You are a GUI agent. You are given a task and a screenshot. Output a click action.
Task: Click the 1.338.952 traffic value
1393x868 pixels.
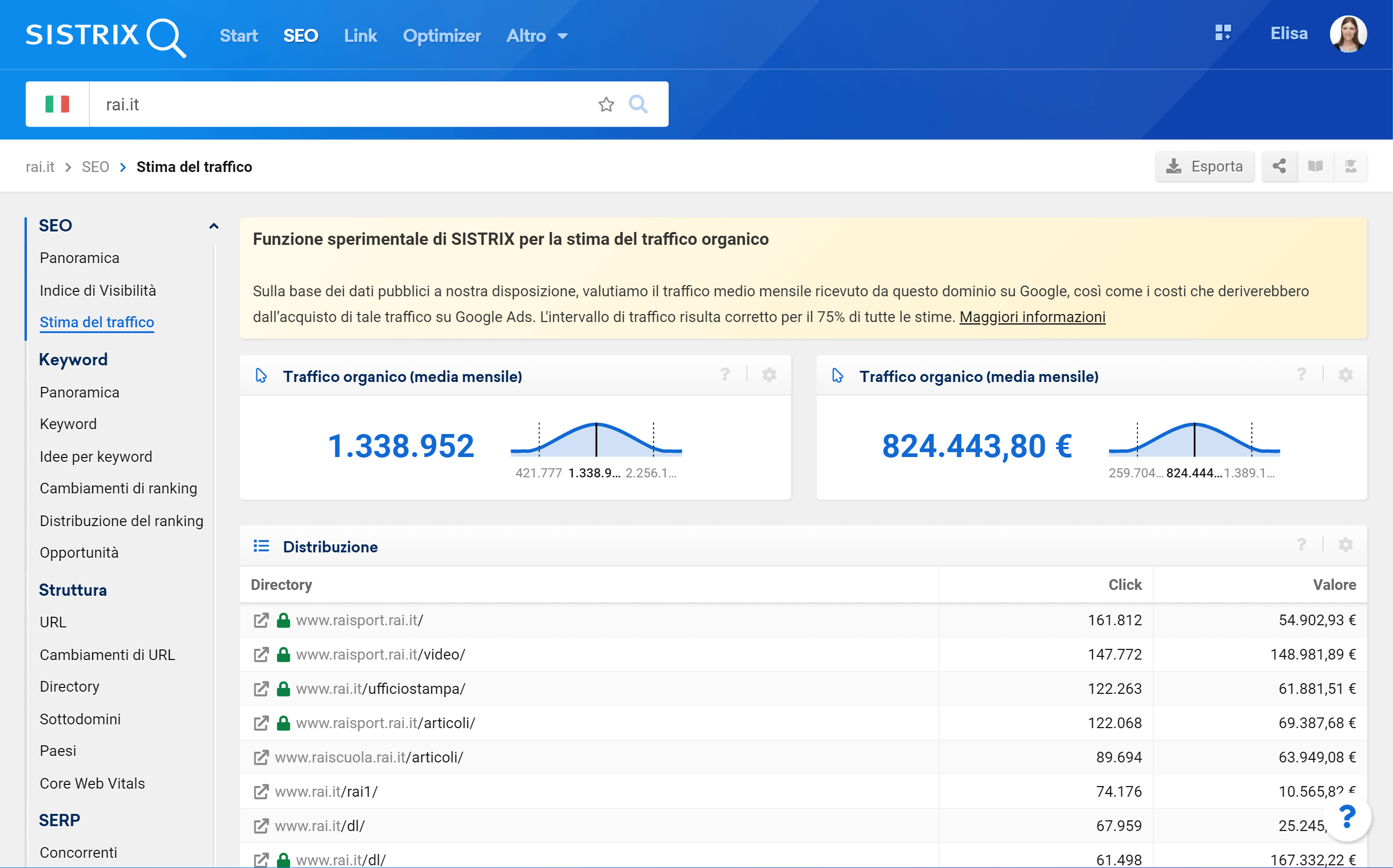coord(401,446)
